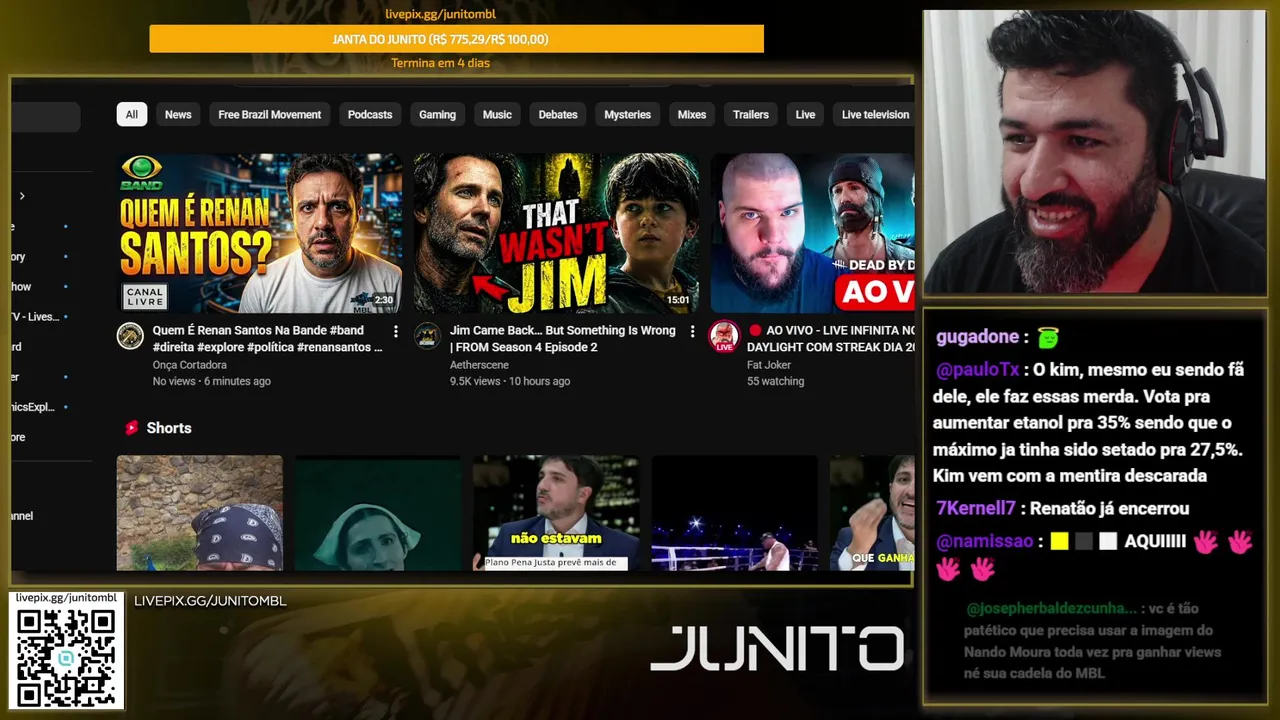Open the Aetherscene channel avatar
The height and width of the screenshot is (720, 1280).
coord(427,336)
